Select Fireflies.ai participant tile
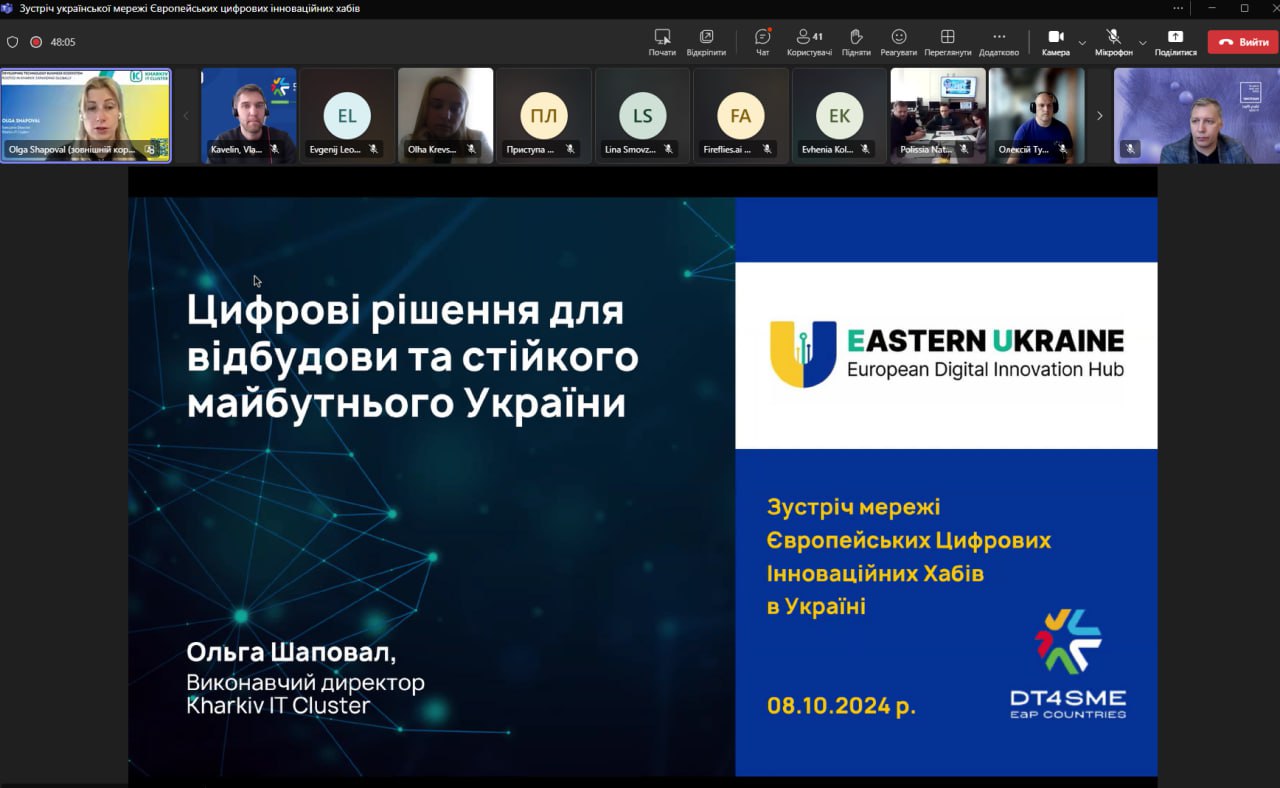 pos(740,116)
